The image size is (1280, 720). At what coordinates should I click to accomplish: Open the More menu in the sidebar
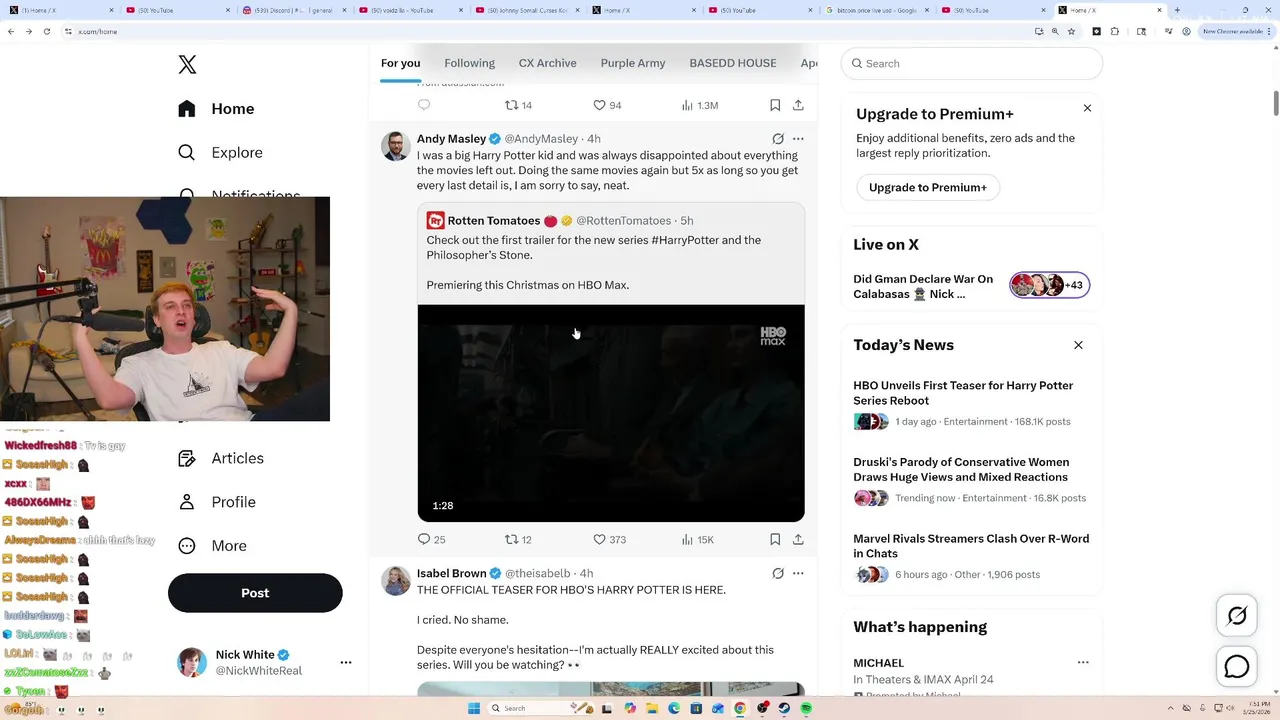pos(212,546)
